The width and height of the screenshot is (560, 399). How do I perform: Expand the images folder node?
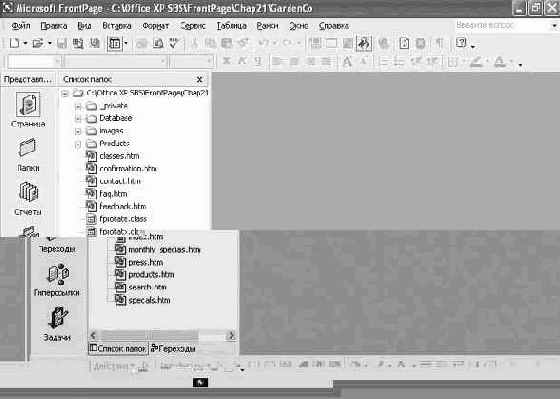coord(78,131)
